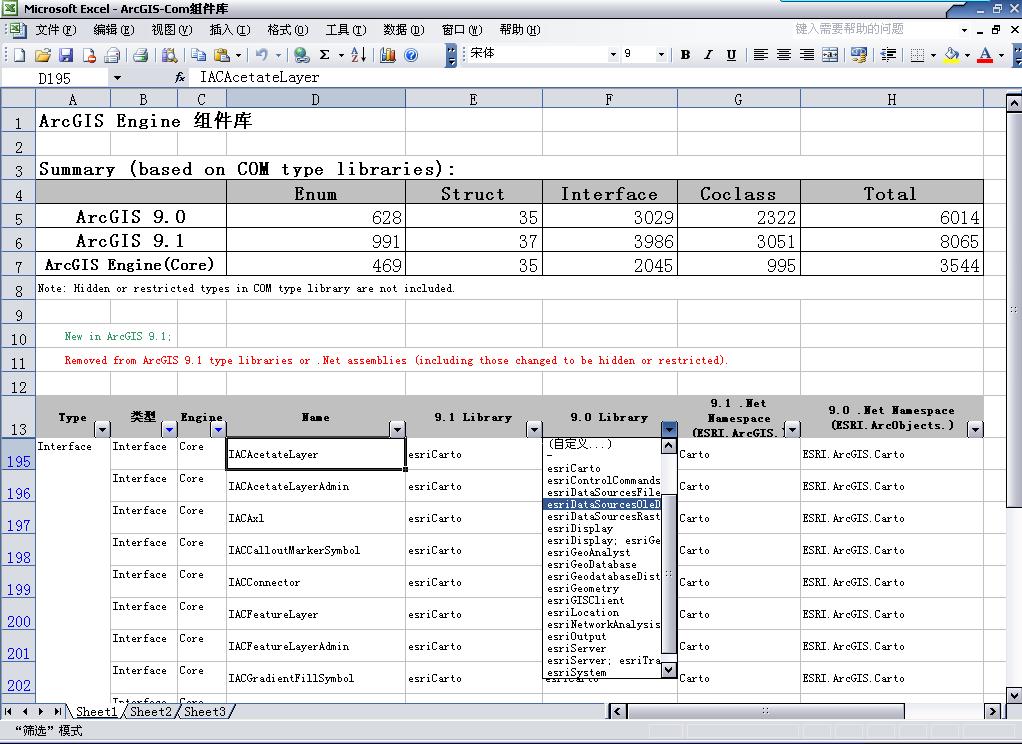Select the Sheet1 tab
Viewport: 1022px width, 744px height.
(x=96, y=711)
